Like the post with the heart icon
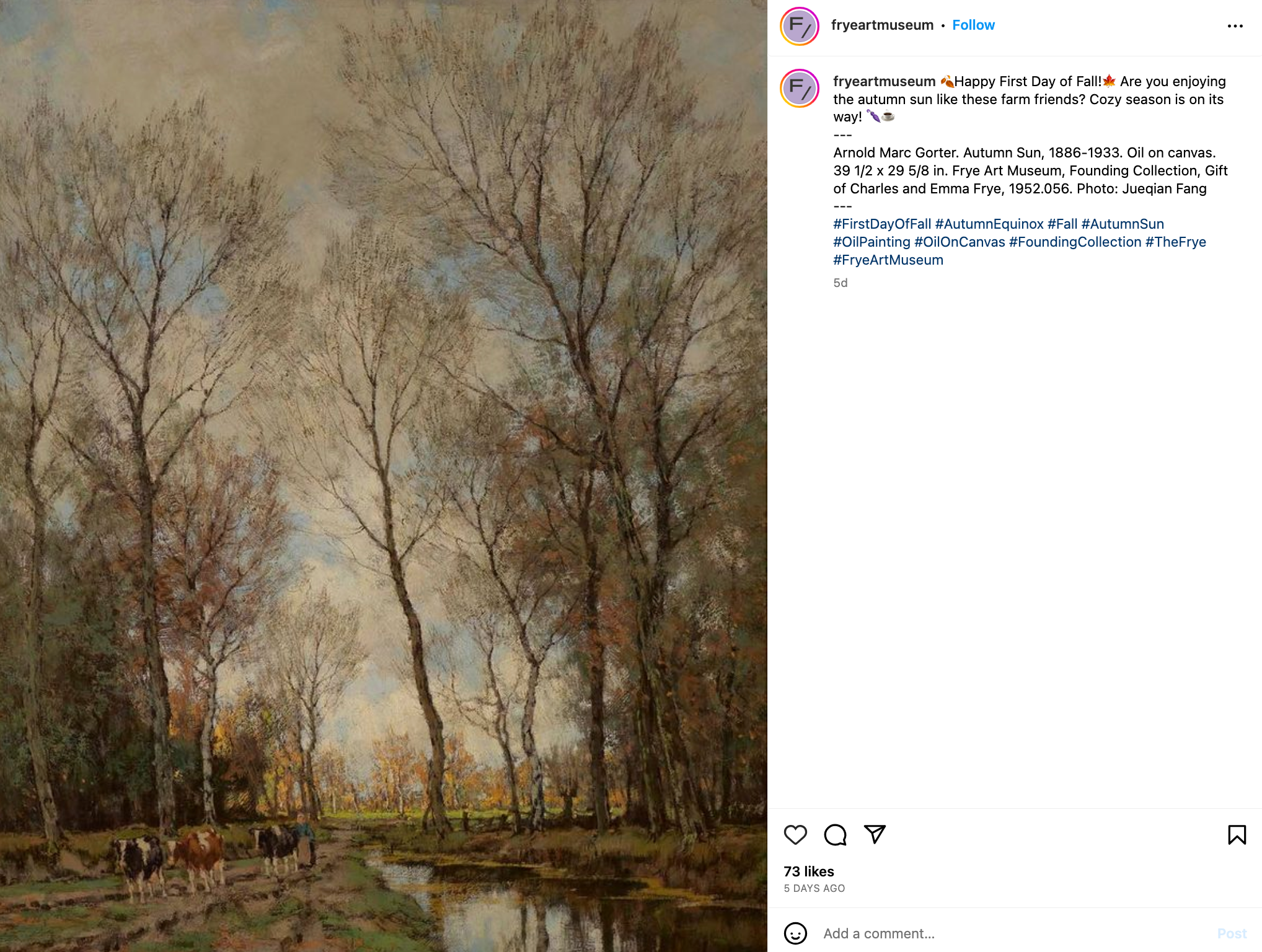The image size is (1262, 952). 795,835
